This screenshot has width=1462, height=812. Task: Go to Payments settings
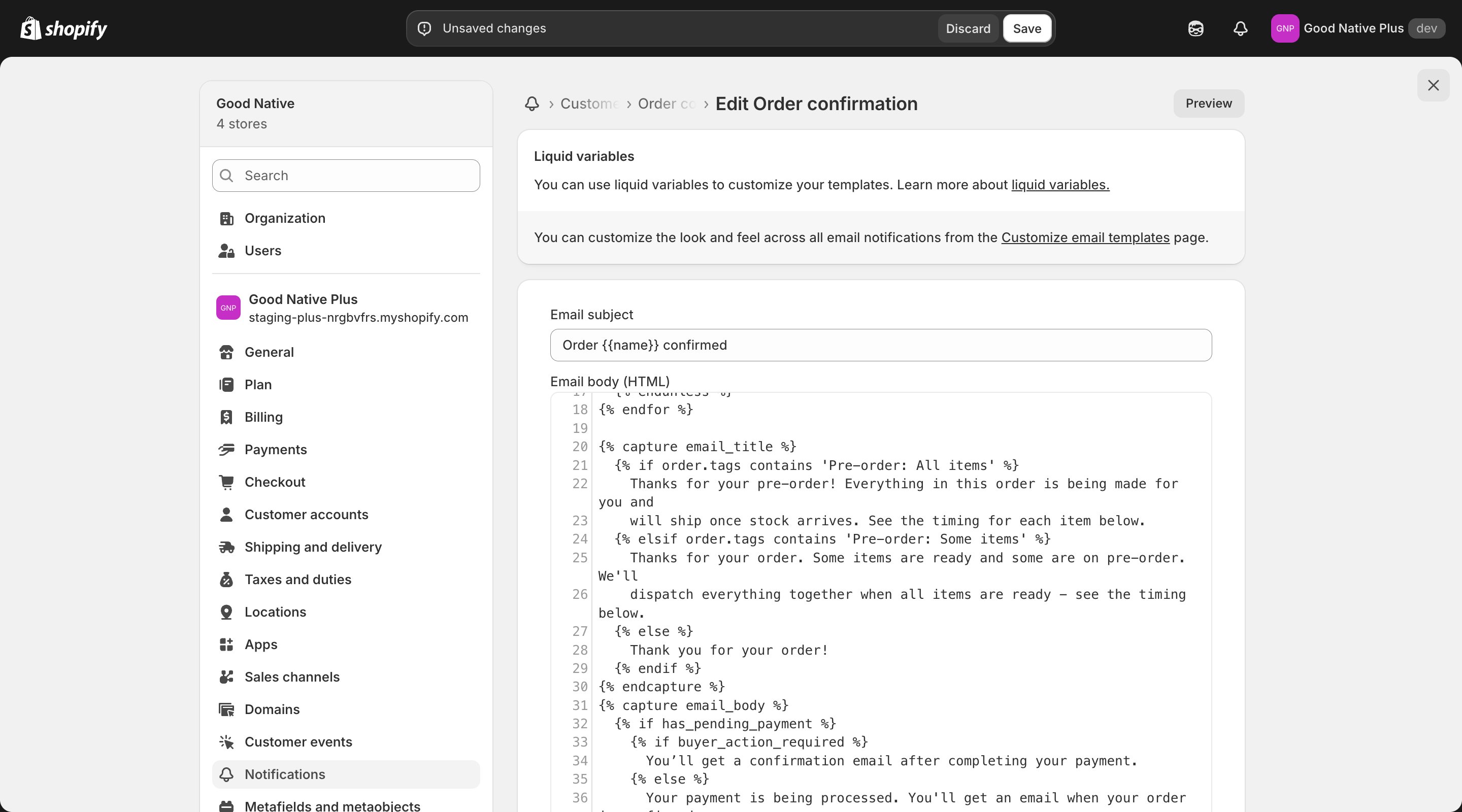pyautogui.click(x=346, y=450)
